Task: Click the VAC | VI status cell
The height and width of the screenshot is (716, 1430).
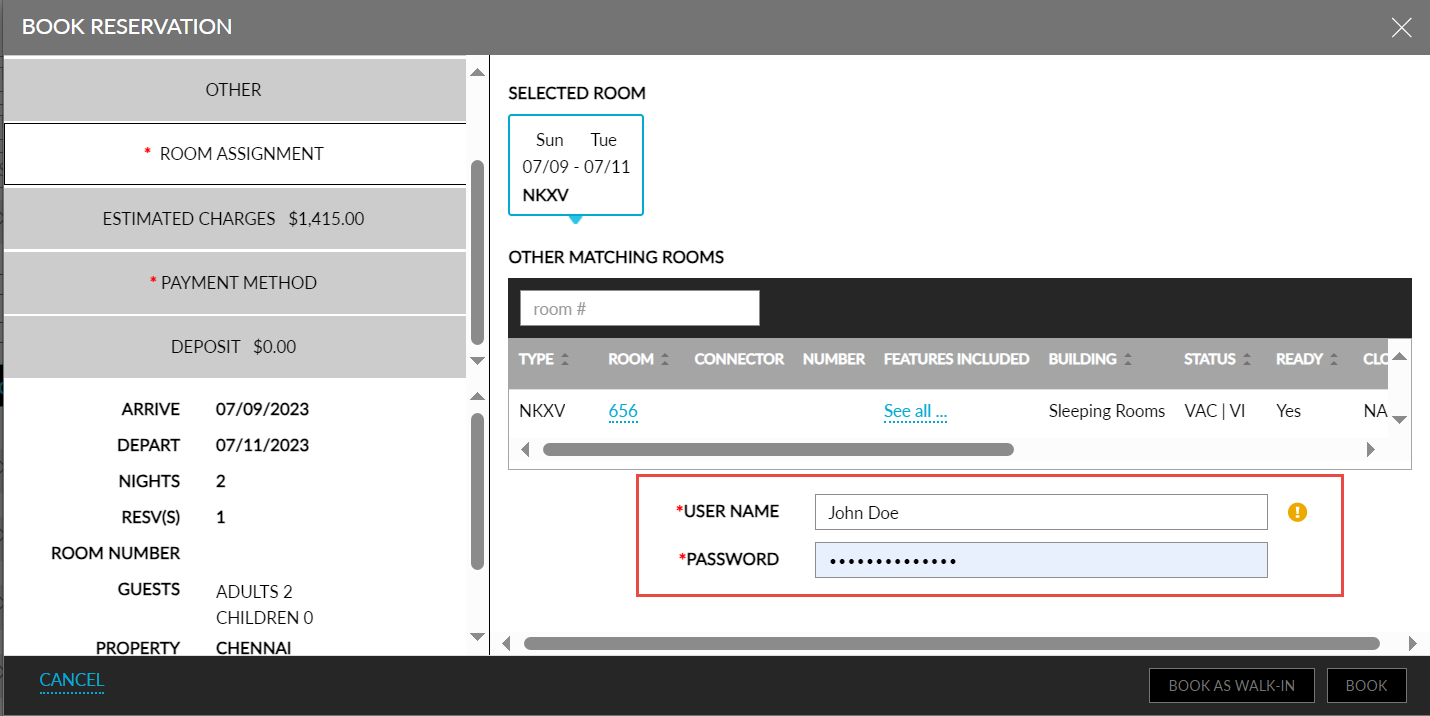Action: point(1214,411)
